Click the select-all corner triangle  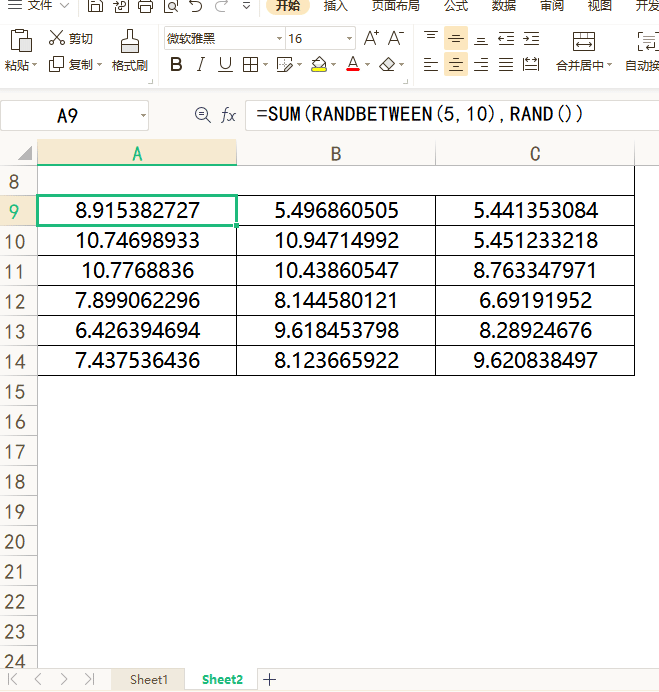(25, 153)
